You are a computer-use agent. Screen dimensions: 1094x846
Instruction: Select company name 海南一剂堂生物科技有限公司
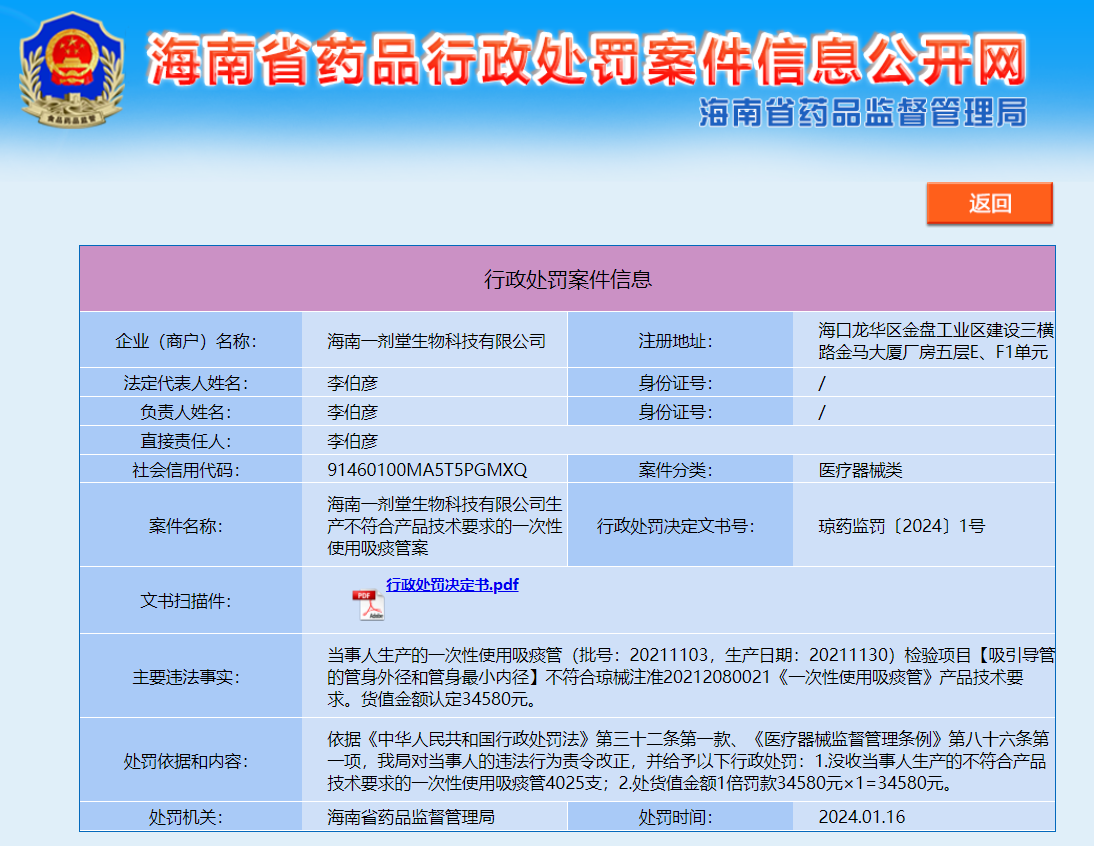(x=436, y=341)
